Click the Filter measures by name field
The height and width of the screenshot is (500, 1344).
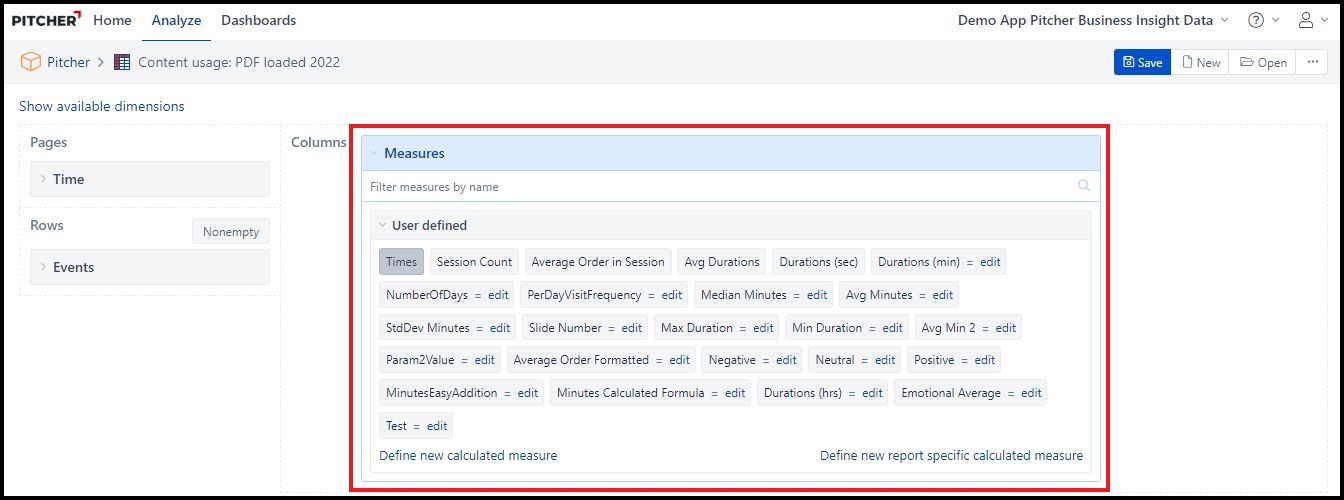click(720, 187)
